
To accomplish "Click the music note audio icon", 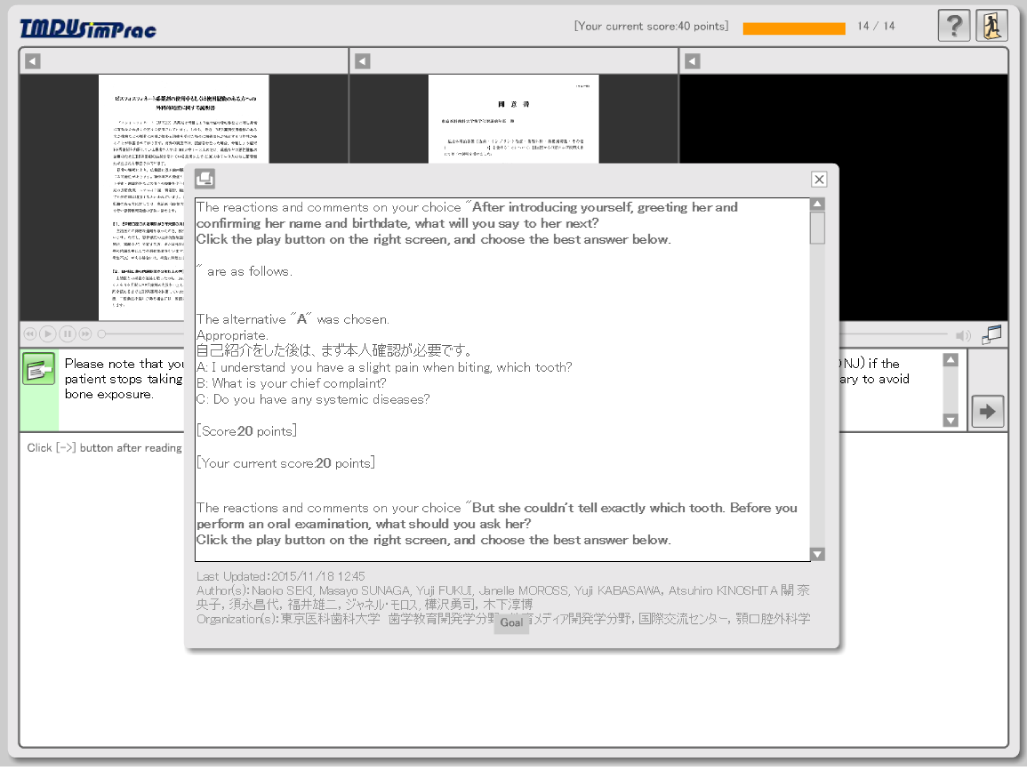I will pyautogui.click(x=991, y=334).
